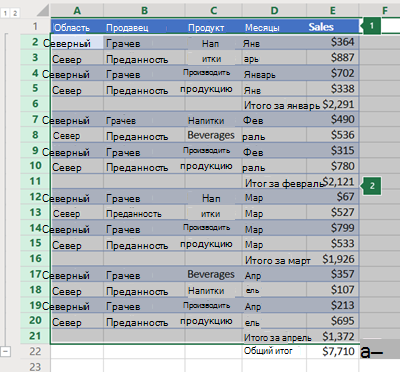Select the $533 sales cell

[333, 243]
